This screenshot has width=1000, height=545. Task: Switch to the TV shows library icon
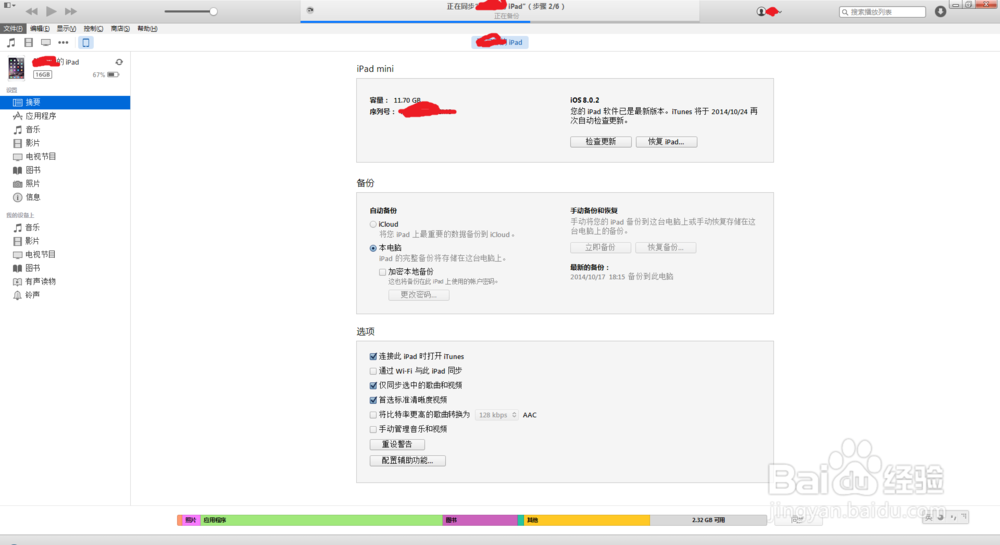(46, 43)
